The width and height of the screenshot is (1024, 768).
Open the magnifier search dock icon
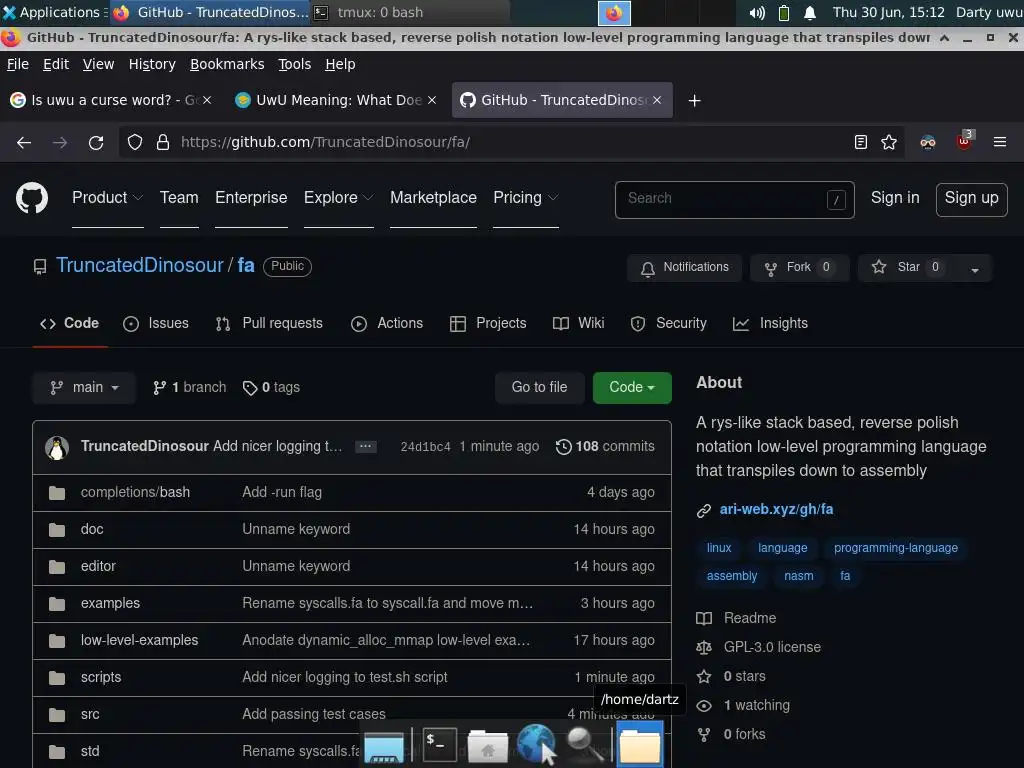[583, 744]
